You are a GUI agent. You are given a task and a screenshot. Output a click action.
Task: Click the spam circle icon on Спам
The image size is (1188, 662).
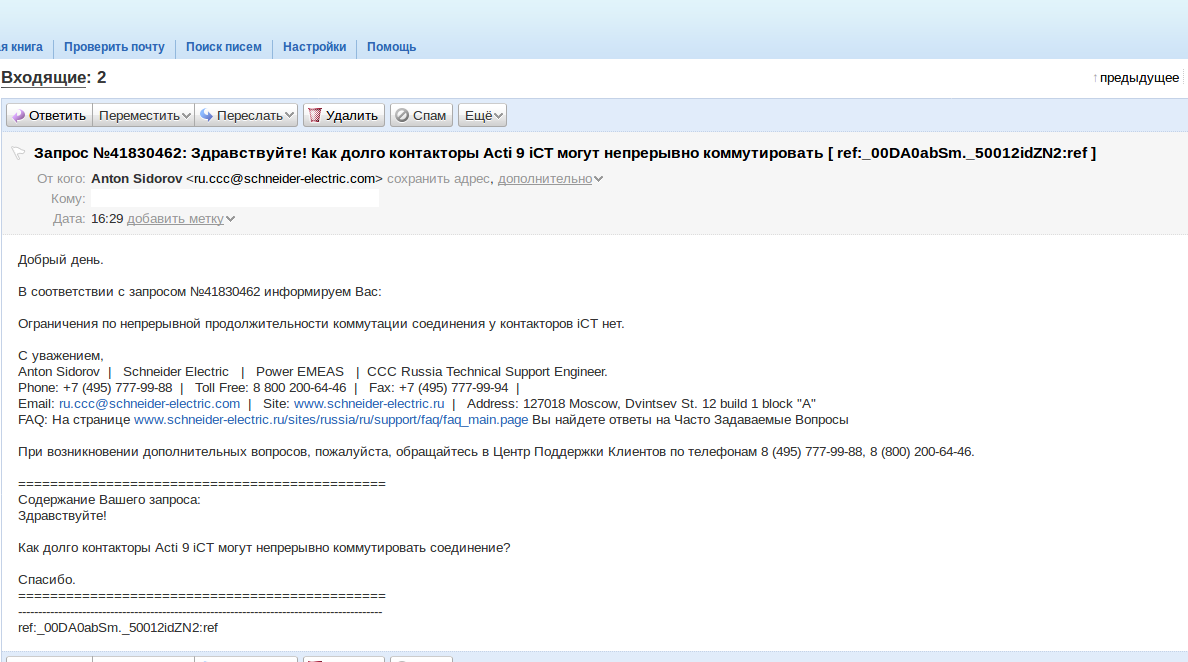(402, 115)
